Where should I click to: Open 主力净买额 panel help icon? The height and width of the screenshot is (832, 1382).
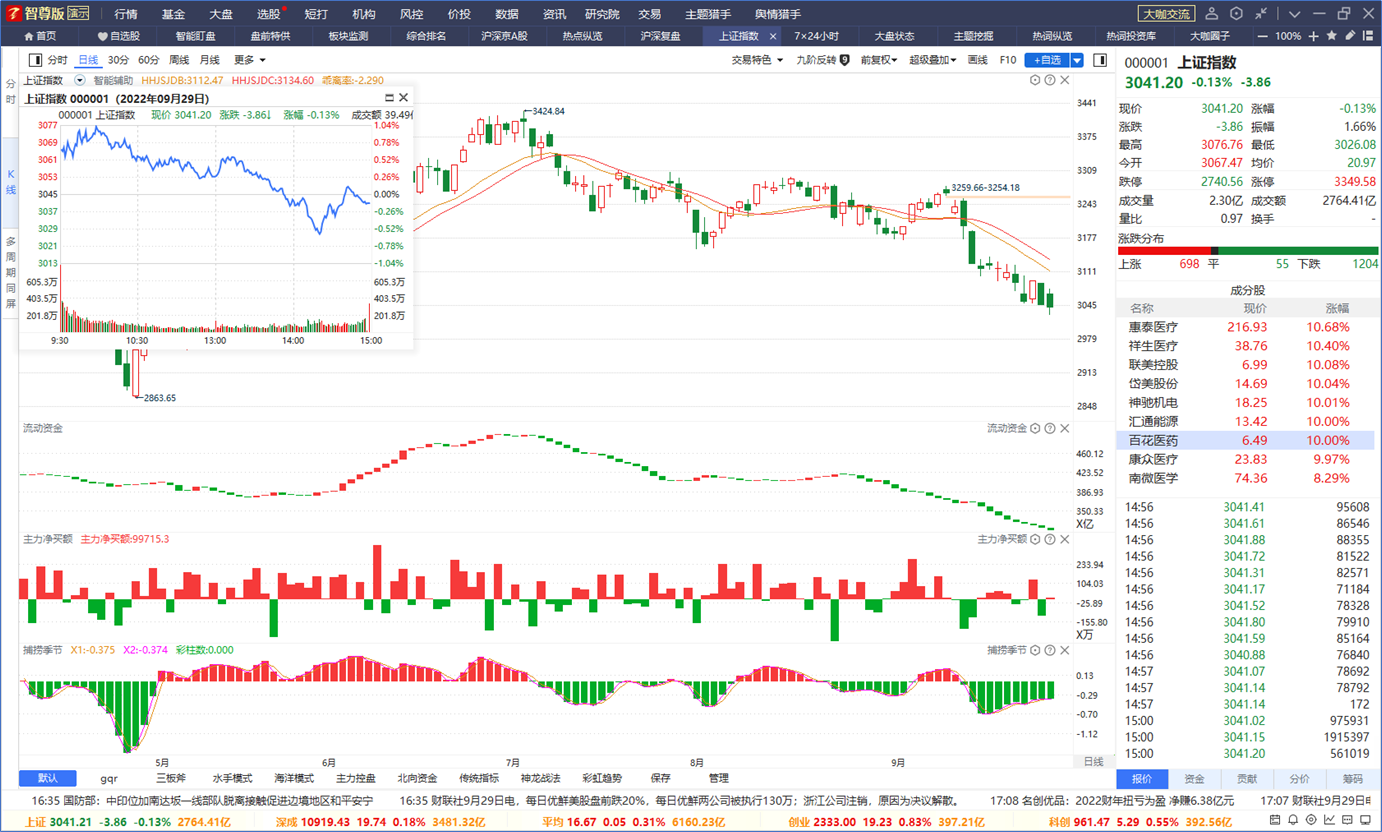point(1049,539)
